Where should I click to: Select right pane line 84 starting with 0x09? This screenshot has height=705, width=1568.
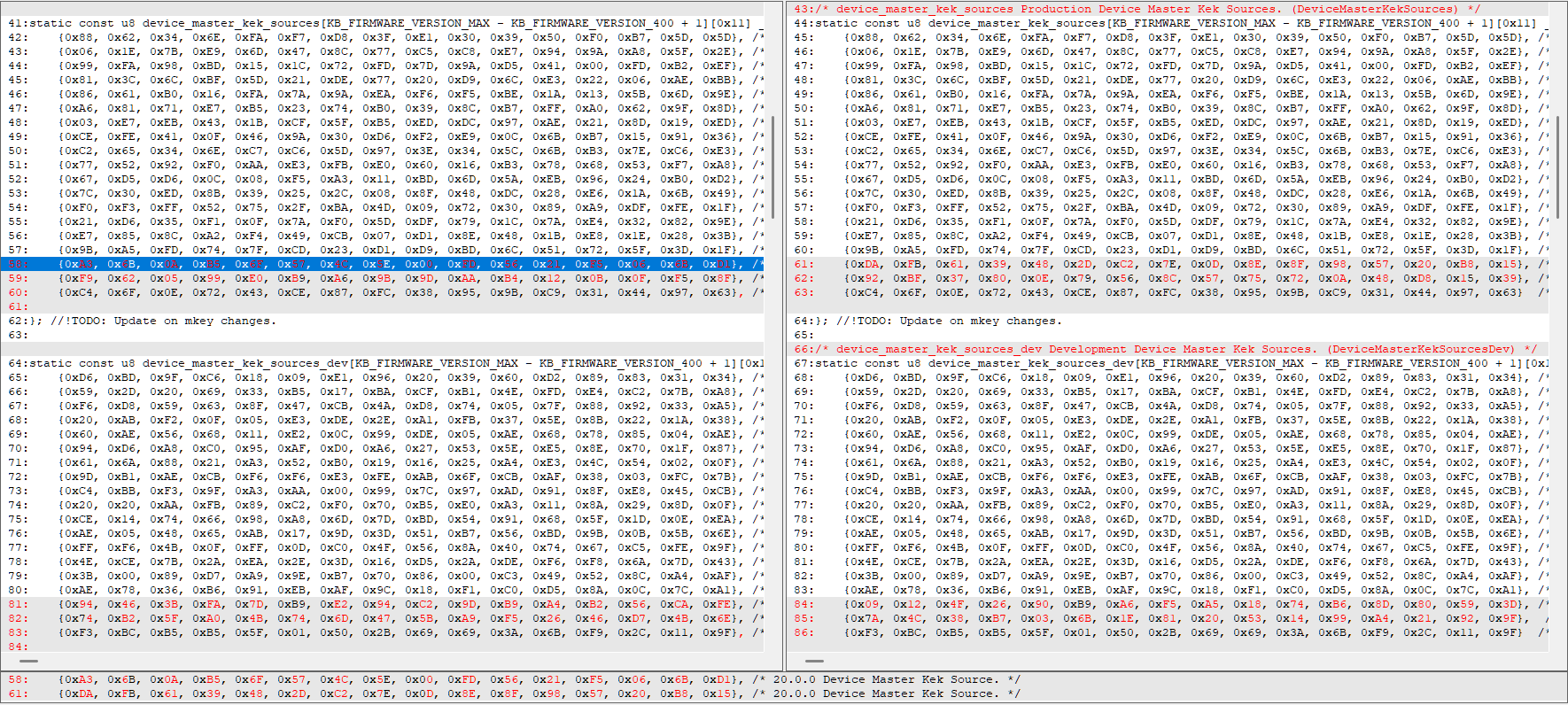[x=1168, y=604]
